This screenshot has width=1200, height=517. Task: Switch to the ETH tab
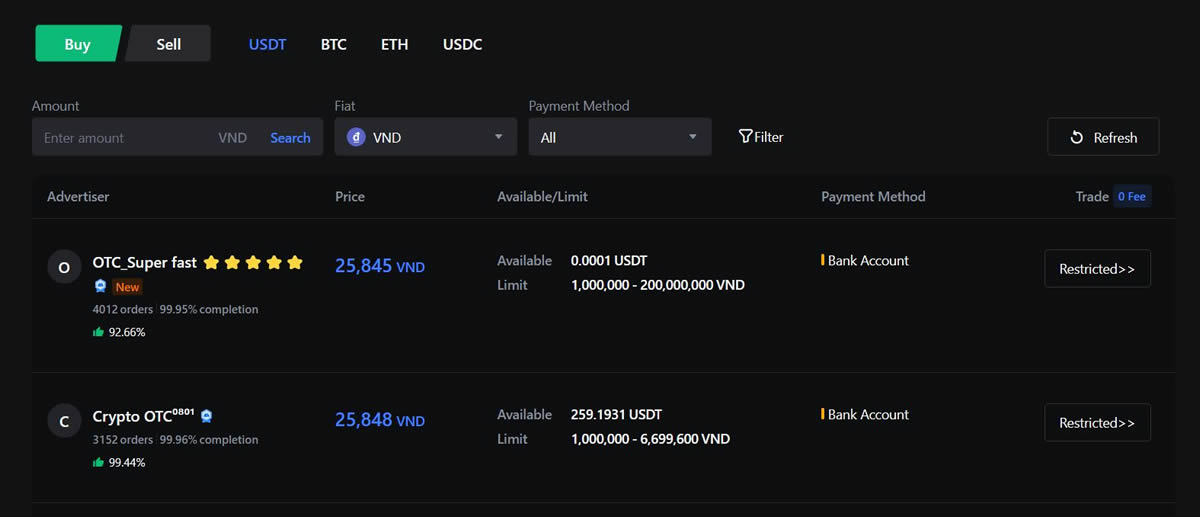pos(394,45)
